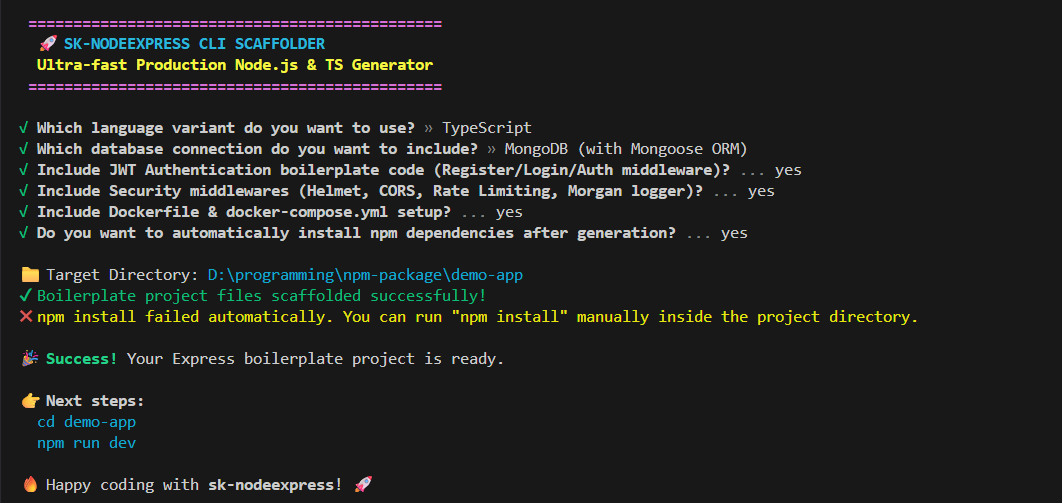The width and height of the screenshot is (1062, 503).
Task: Click the checkmark beside the database connection question
Action: click(24, 149)
